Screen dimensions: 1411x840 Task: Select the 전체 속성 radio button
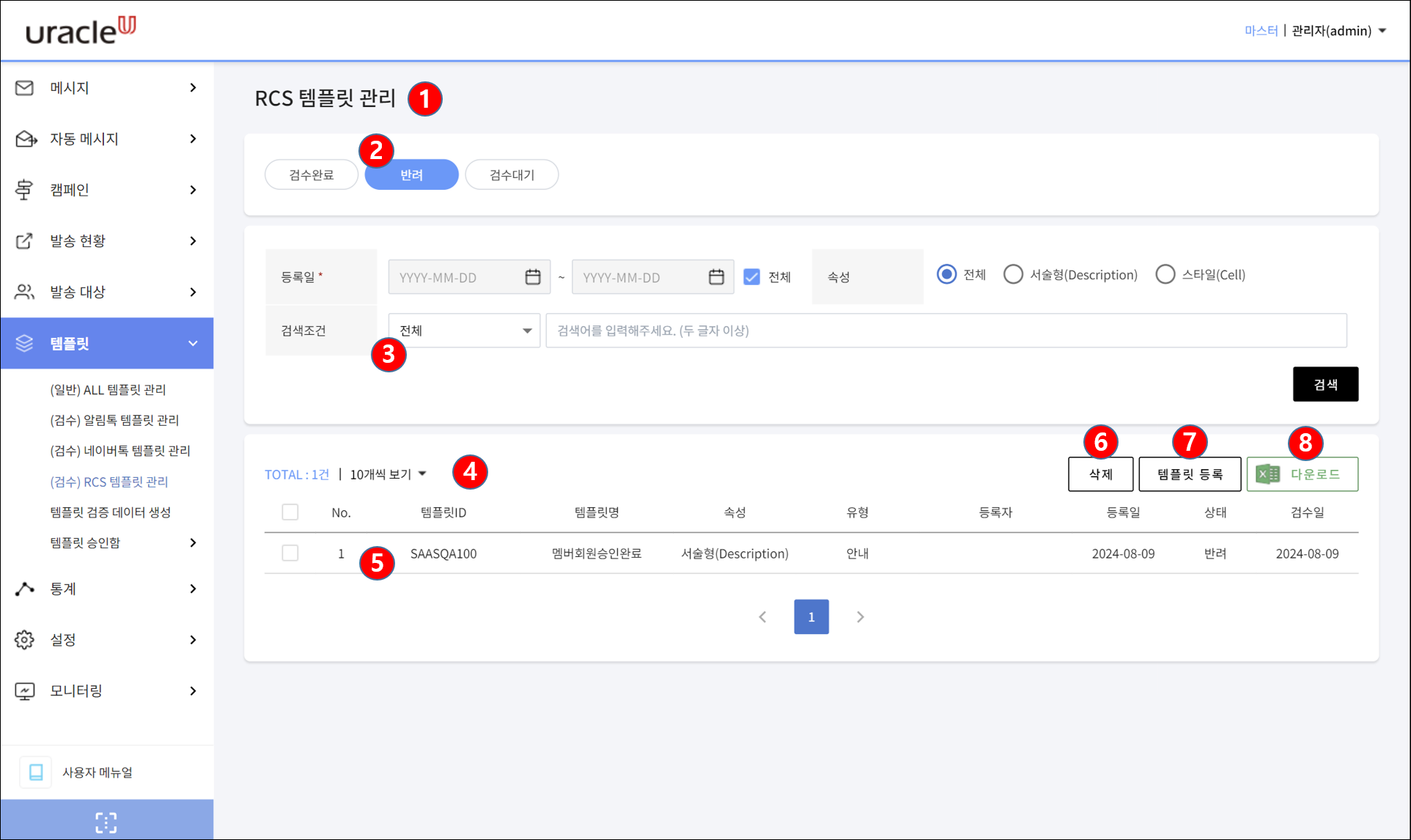click(x=946, y=274)
